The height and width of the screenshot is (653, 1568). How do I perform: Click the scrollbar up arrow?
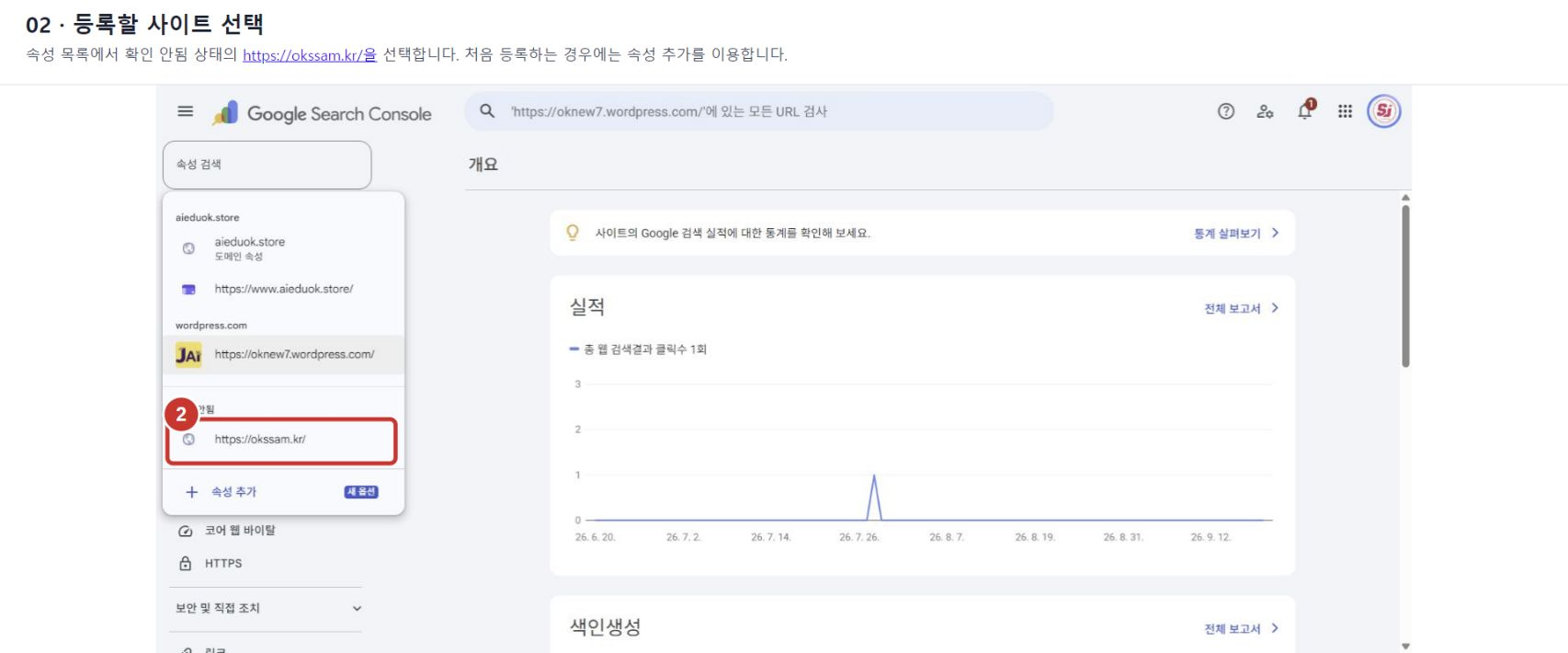(1405, 198)
